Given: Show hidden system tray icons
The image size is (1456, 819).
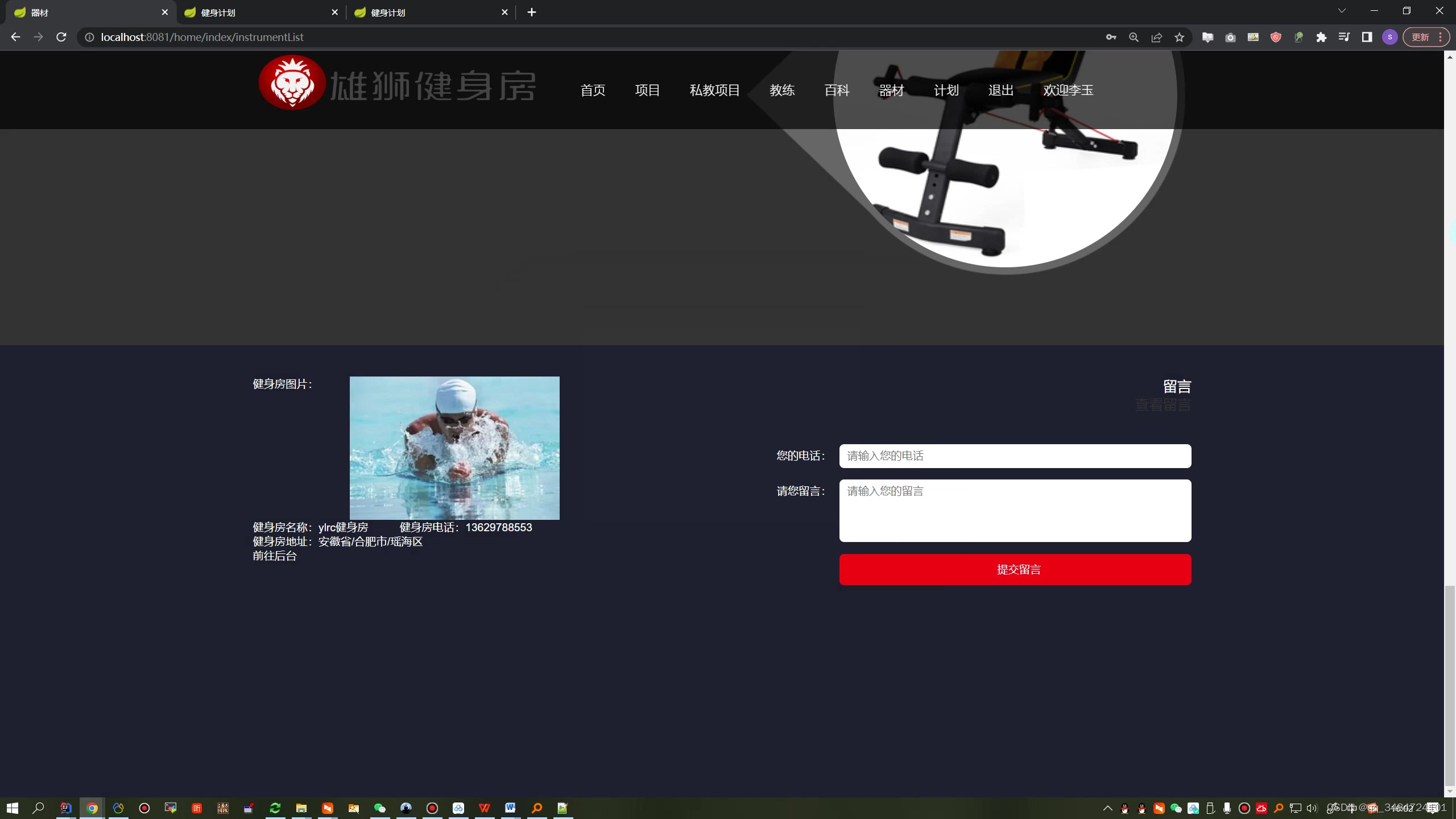Looking at the screenshot, I should [x=1107, y=808].
